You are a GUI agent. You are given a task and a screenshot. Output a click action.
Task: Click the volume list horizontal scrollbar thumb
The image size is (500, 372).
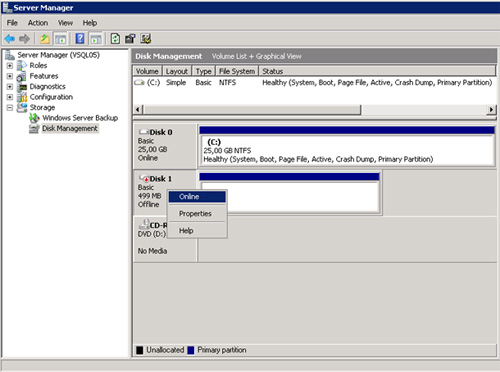click(x=252, y=109)
